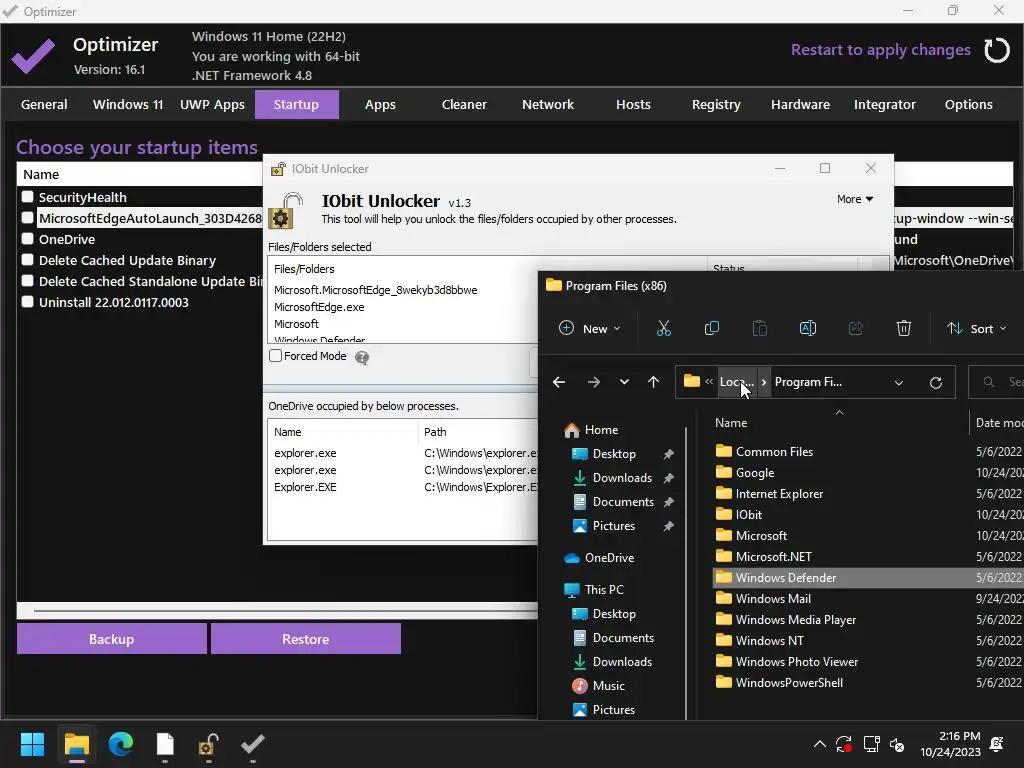
Task: Refresh the Program Files (x86) folder view
Action: pos(936,383)
